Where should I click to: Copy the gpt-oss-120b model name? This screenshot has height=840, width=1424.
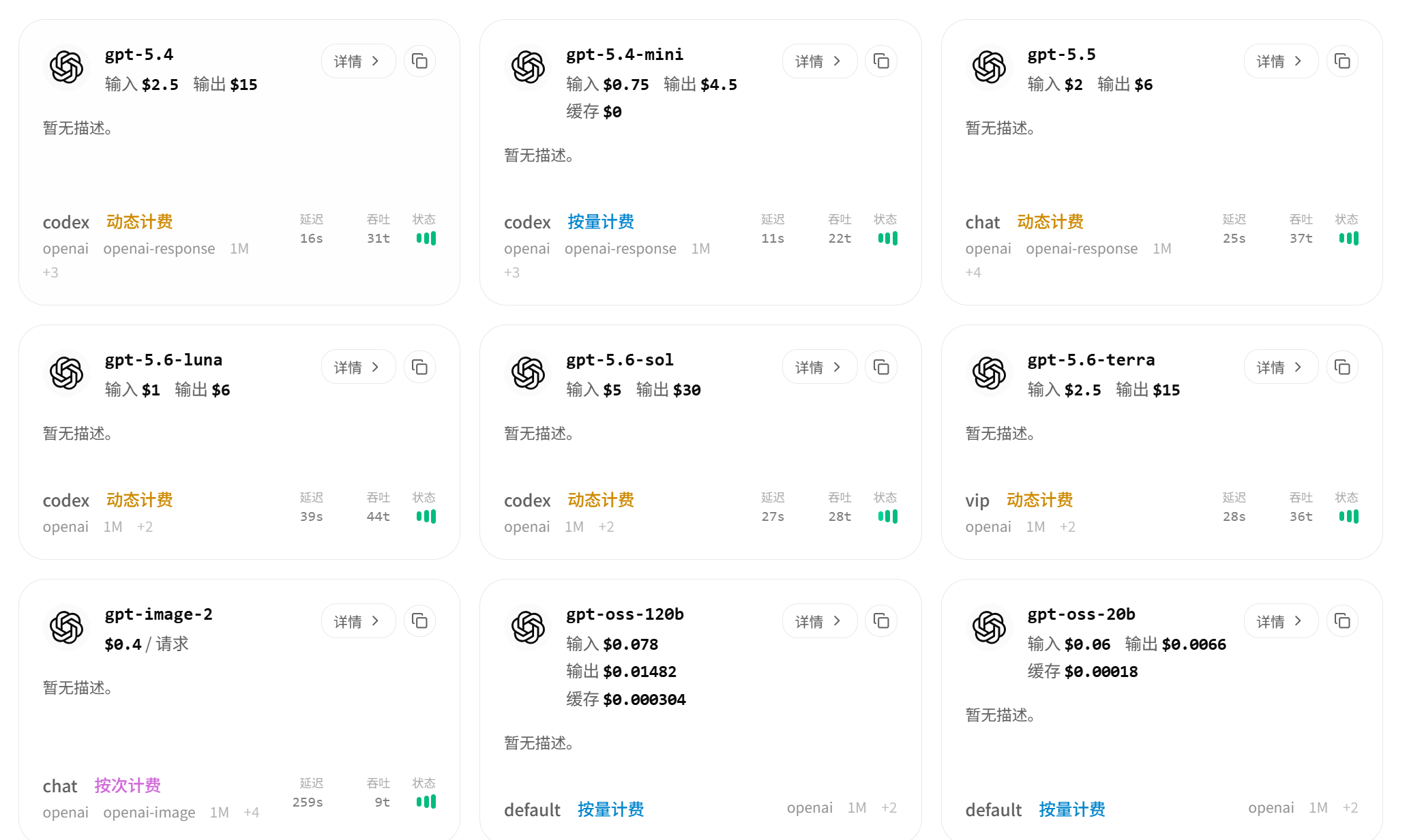(x=881, y=621)
